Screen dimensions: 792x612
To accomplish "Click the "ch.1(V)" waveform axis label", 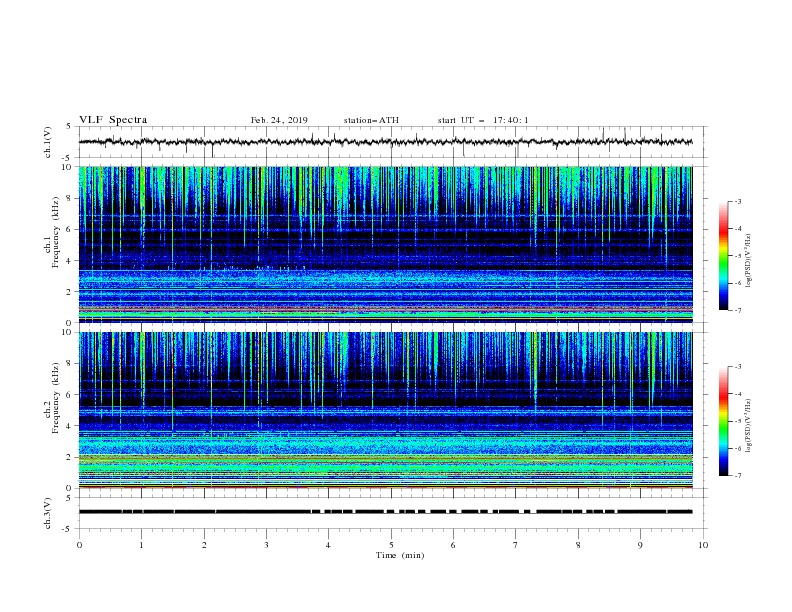I will tap(48, 142).
